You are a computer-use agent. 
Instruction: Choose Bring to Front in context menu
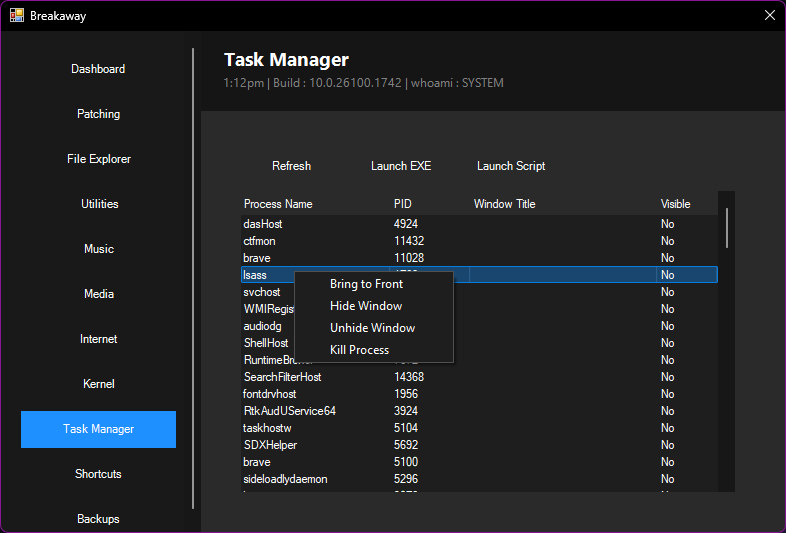tap(374, 284)
